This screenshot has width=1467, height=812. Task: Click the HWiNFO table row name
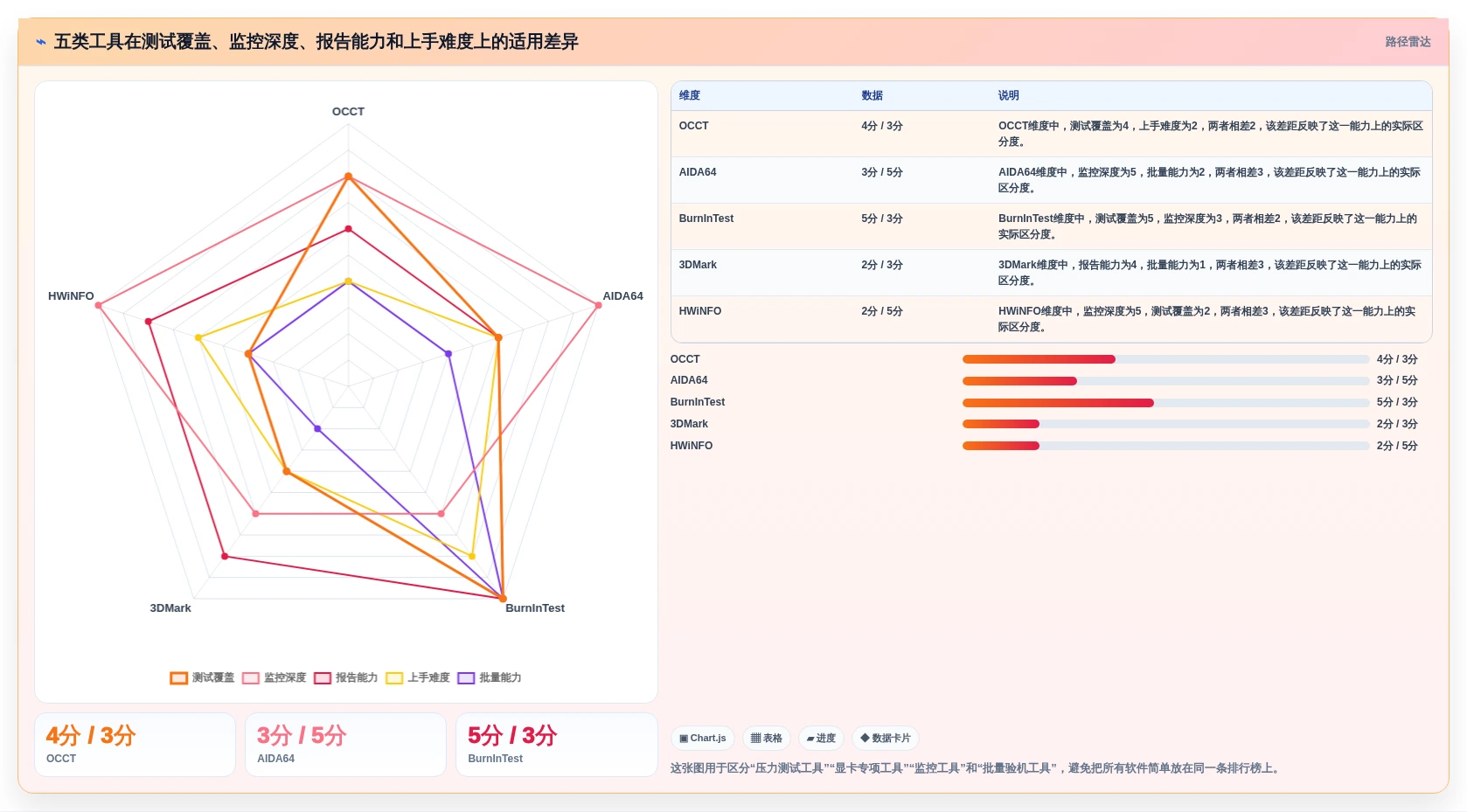[700, 311]
